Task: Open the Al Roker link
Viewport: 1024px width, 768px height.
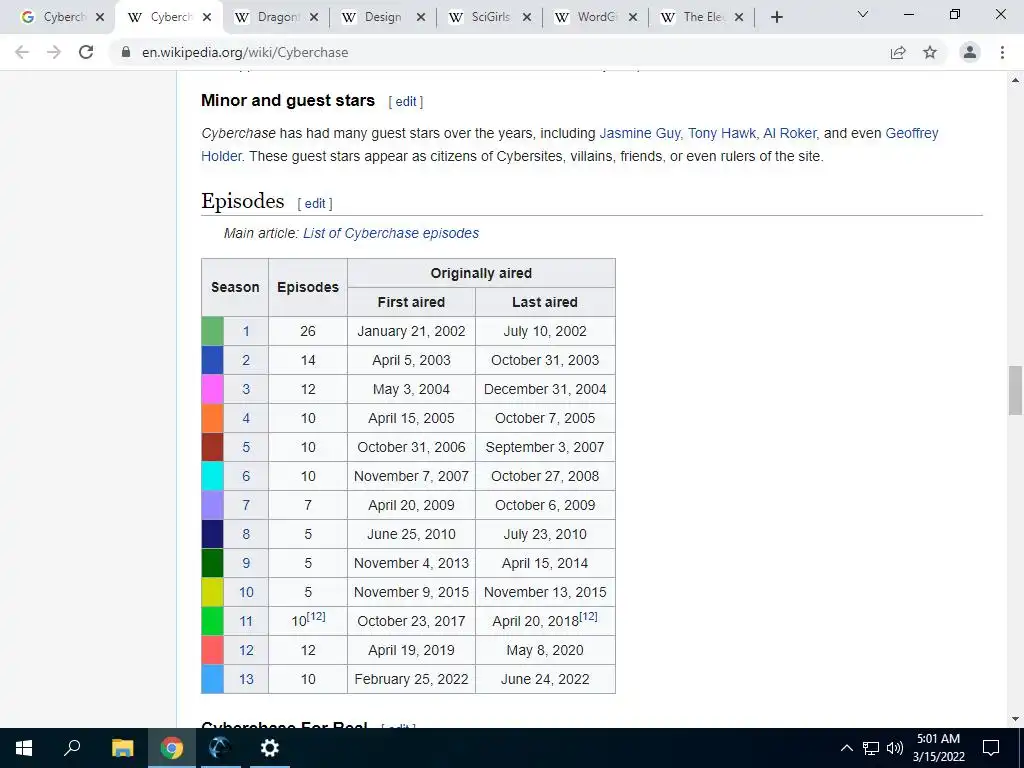Action: click(x=789, y=133)
